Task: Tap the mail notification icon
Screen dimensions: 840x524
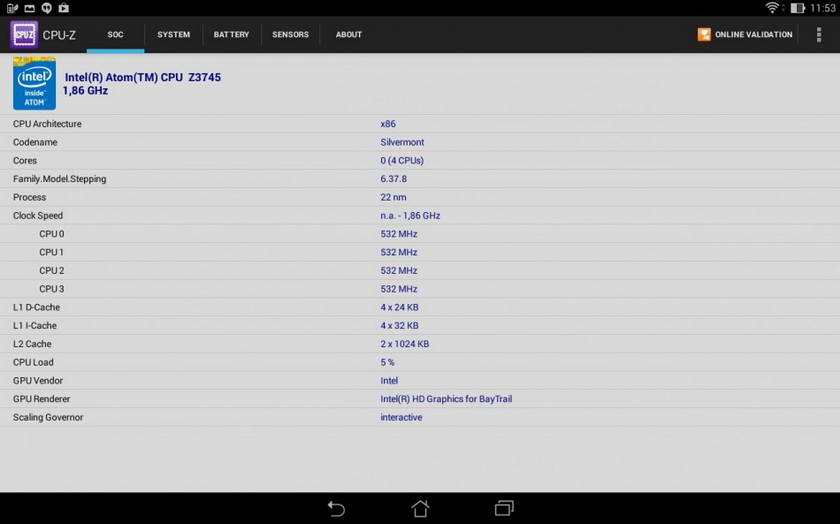Action: click(29, 8)
